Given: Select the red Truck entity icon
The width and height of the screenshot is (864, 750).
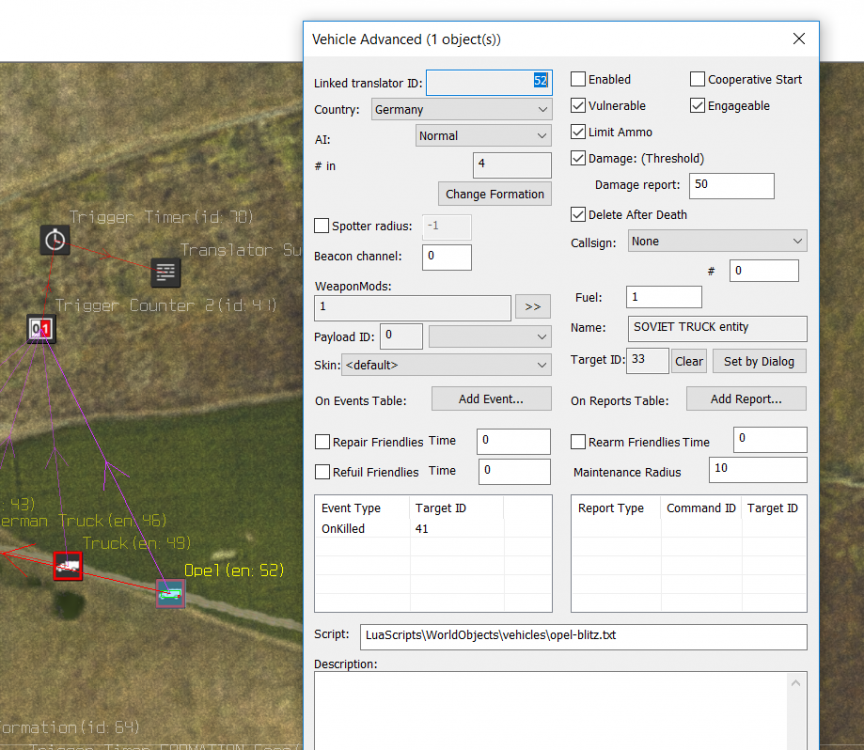Looking at the screenshot, I should (67, 566).
